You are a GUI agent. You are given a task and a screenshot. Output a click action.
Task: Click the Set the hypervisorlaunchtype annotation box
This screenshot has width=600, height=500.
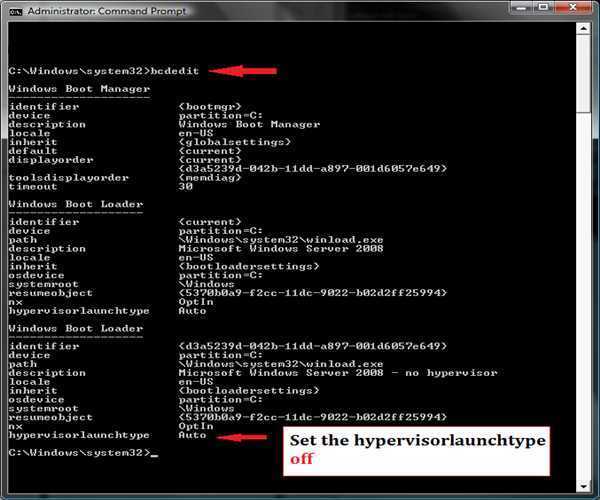(418, 450)
